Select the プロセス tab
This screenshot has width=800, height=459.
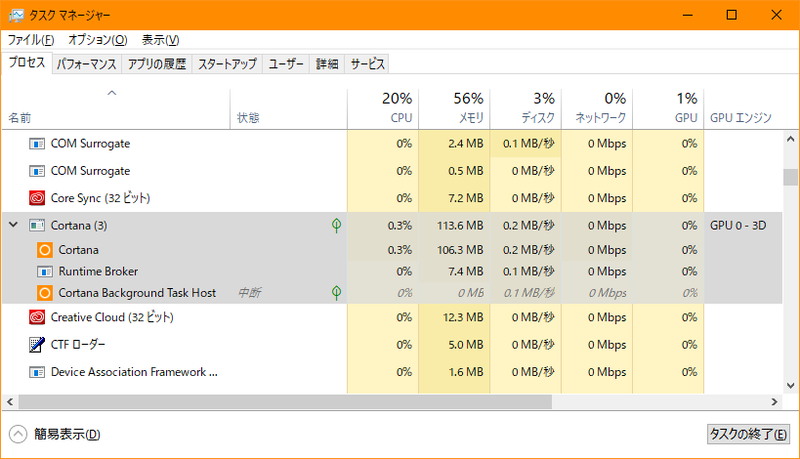click(x=27, y=63)
